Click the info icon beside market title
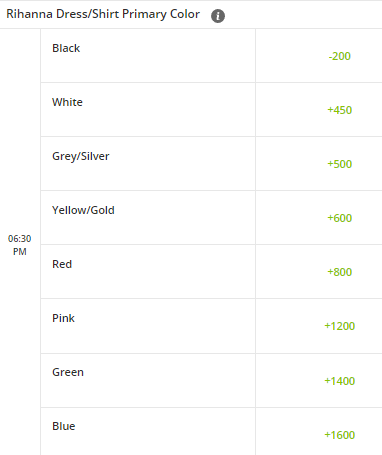 click(x=218, y=16)
